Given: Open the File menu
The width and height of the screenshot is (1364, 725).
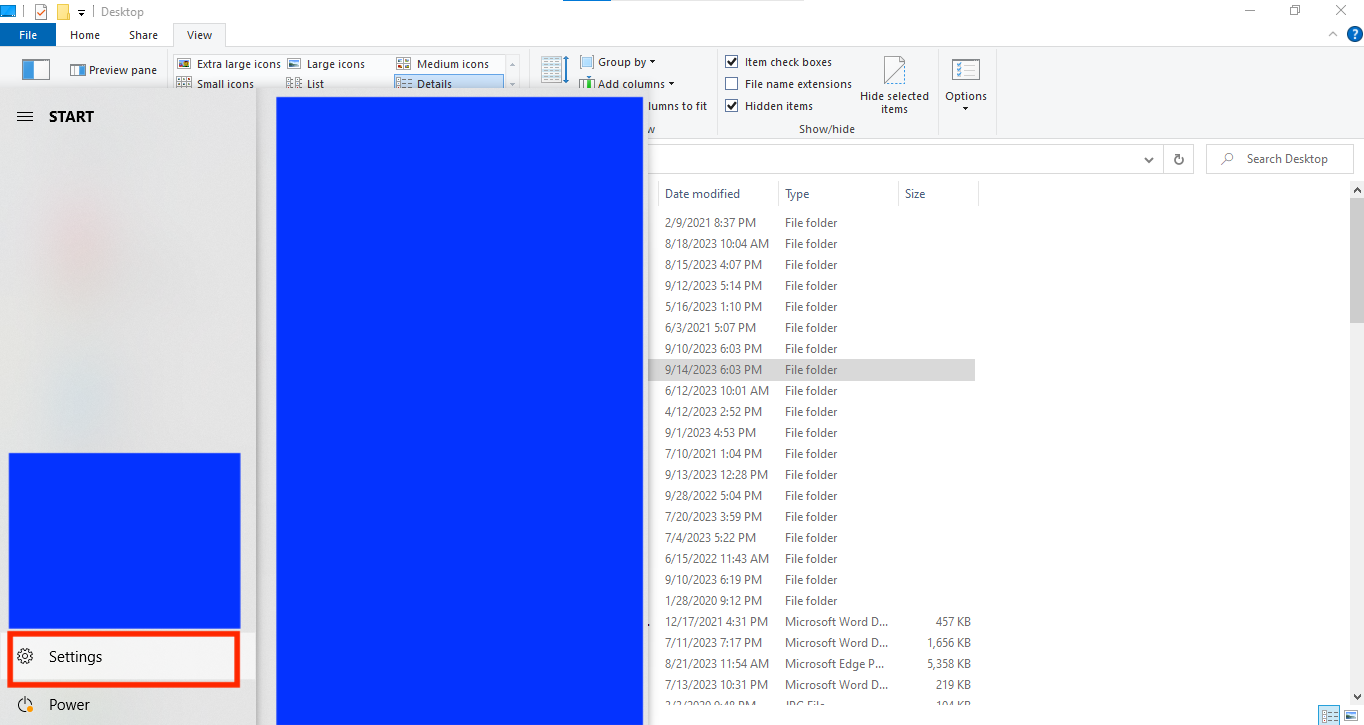Looking at the screenshot, I should 27,33.
